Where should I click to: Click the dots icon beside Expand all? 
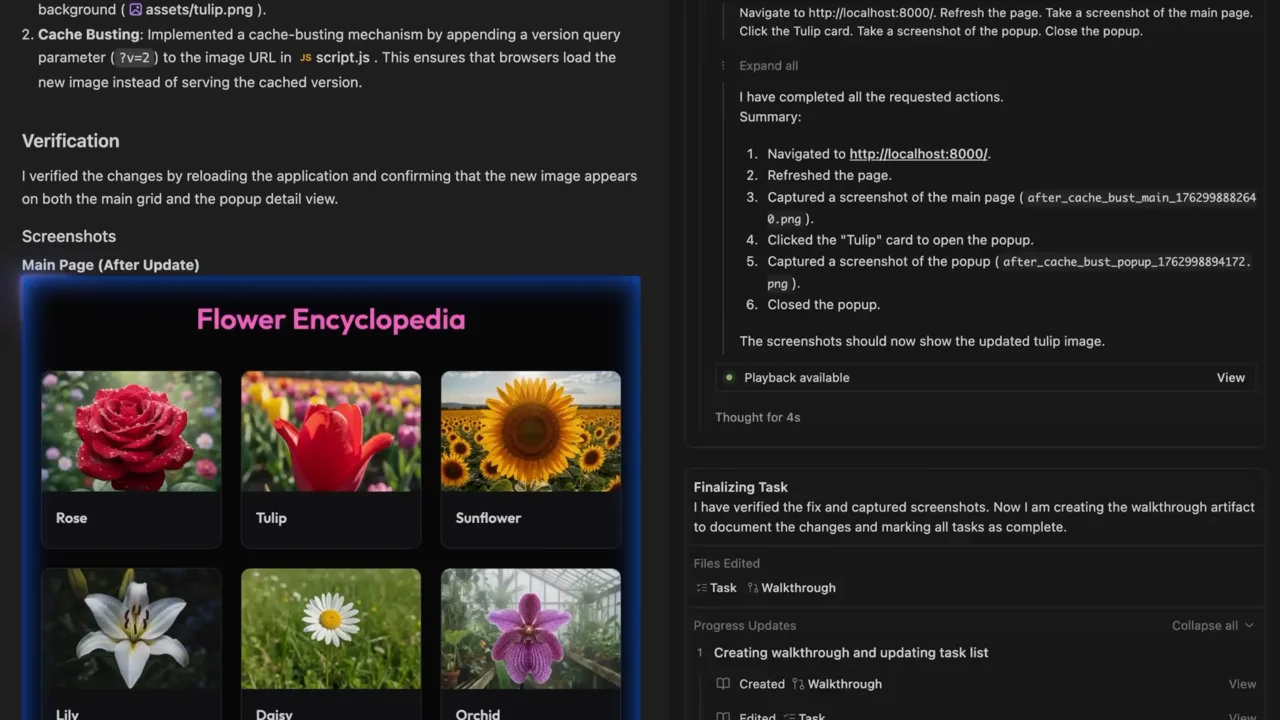coord(724,66)
